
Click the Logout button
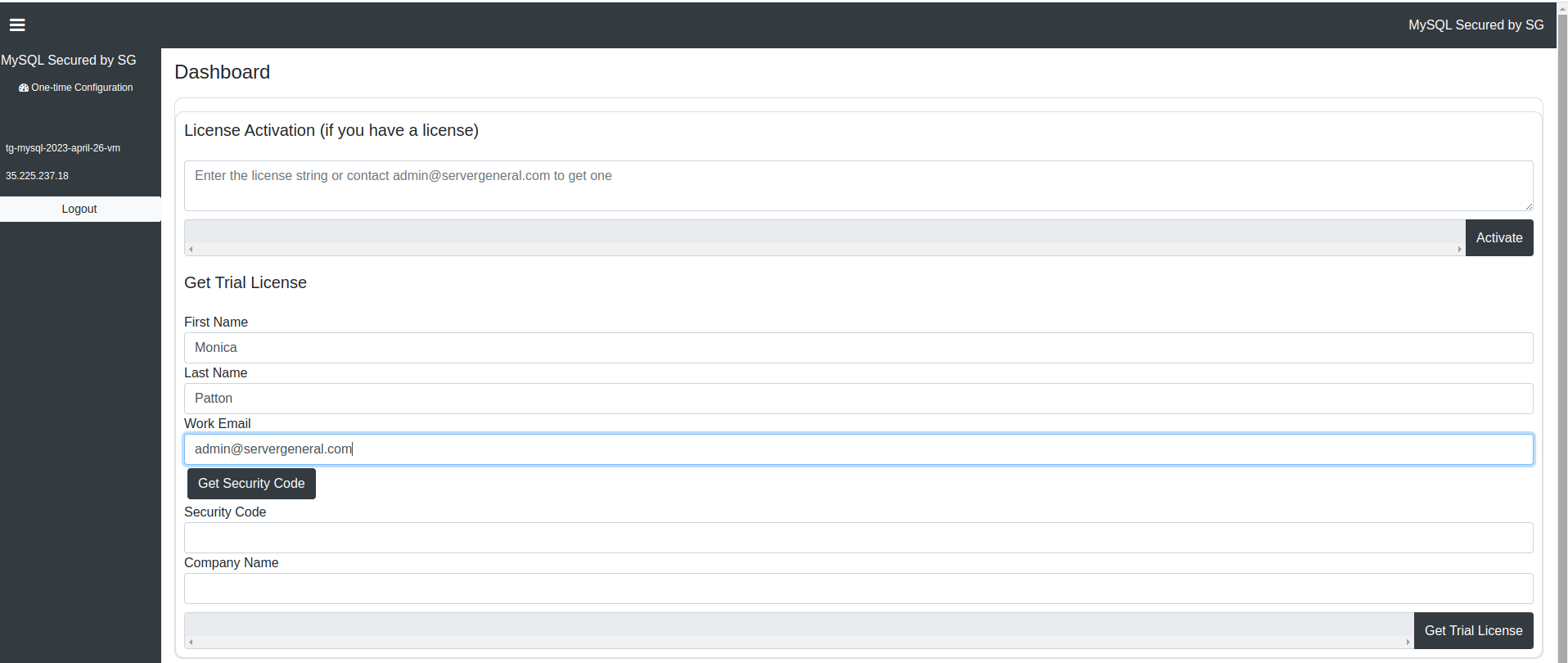[x=79, y=209]
